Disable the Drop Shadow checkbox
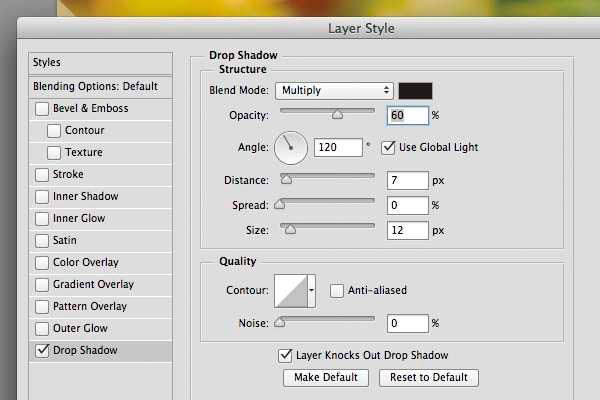This screenshot has height=400, width=600. pyautogui.click(x=42, y=351)
